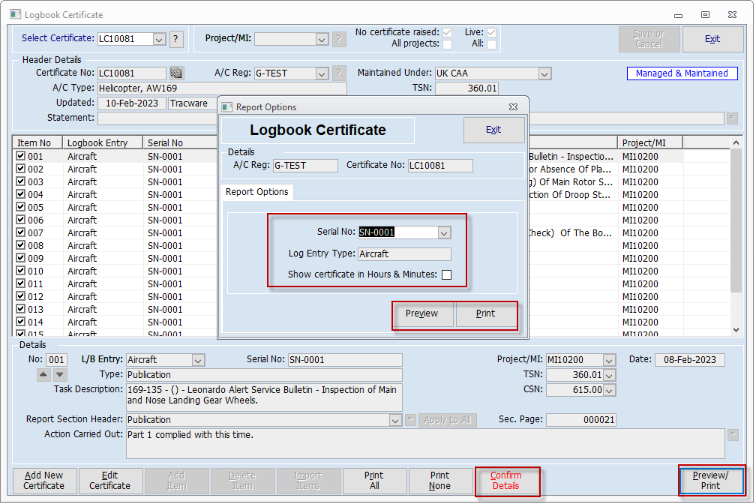Toggle checkbox for item 002

21,169
